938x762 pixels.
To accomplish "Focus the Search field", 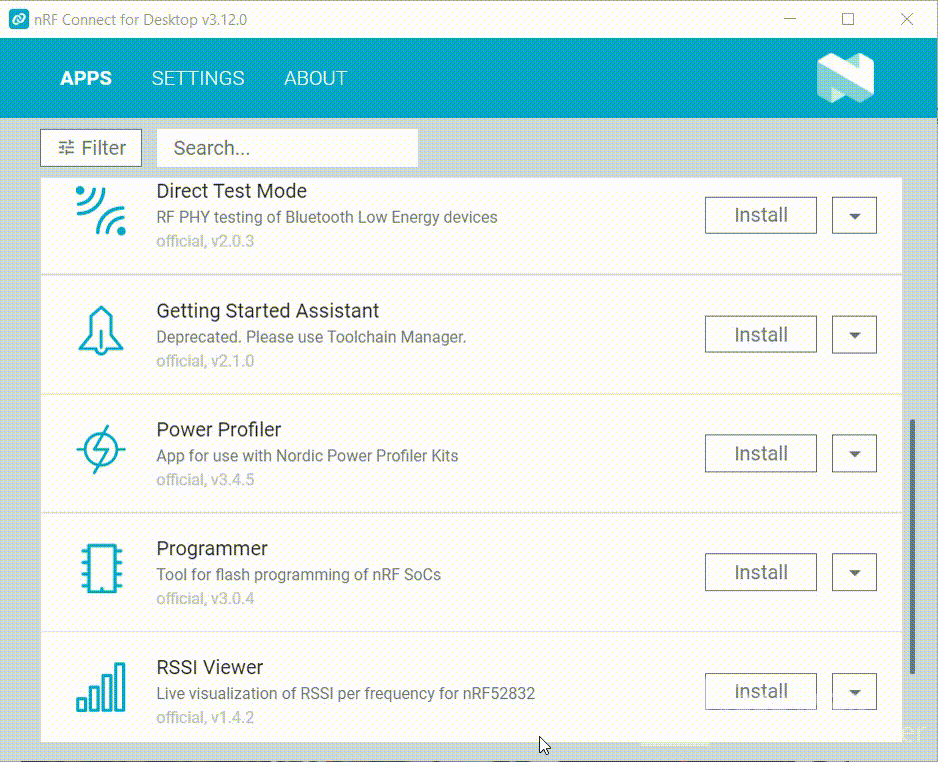I will [287, 148].
